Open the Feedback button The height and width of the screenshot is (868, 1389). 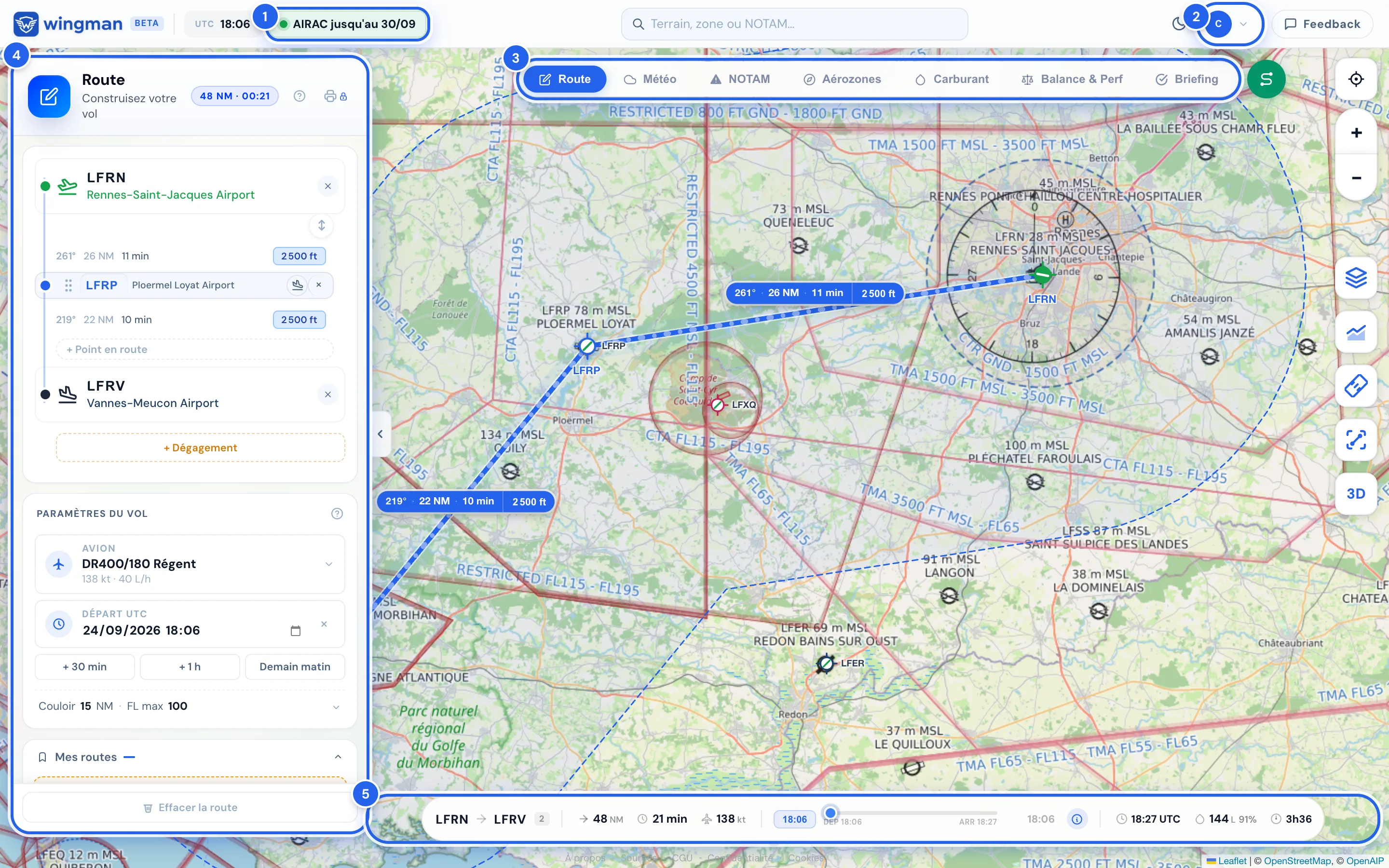[1322, 24]
